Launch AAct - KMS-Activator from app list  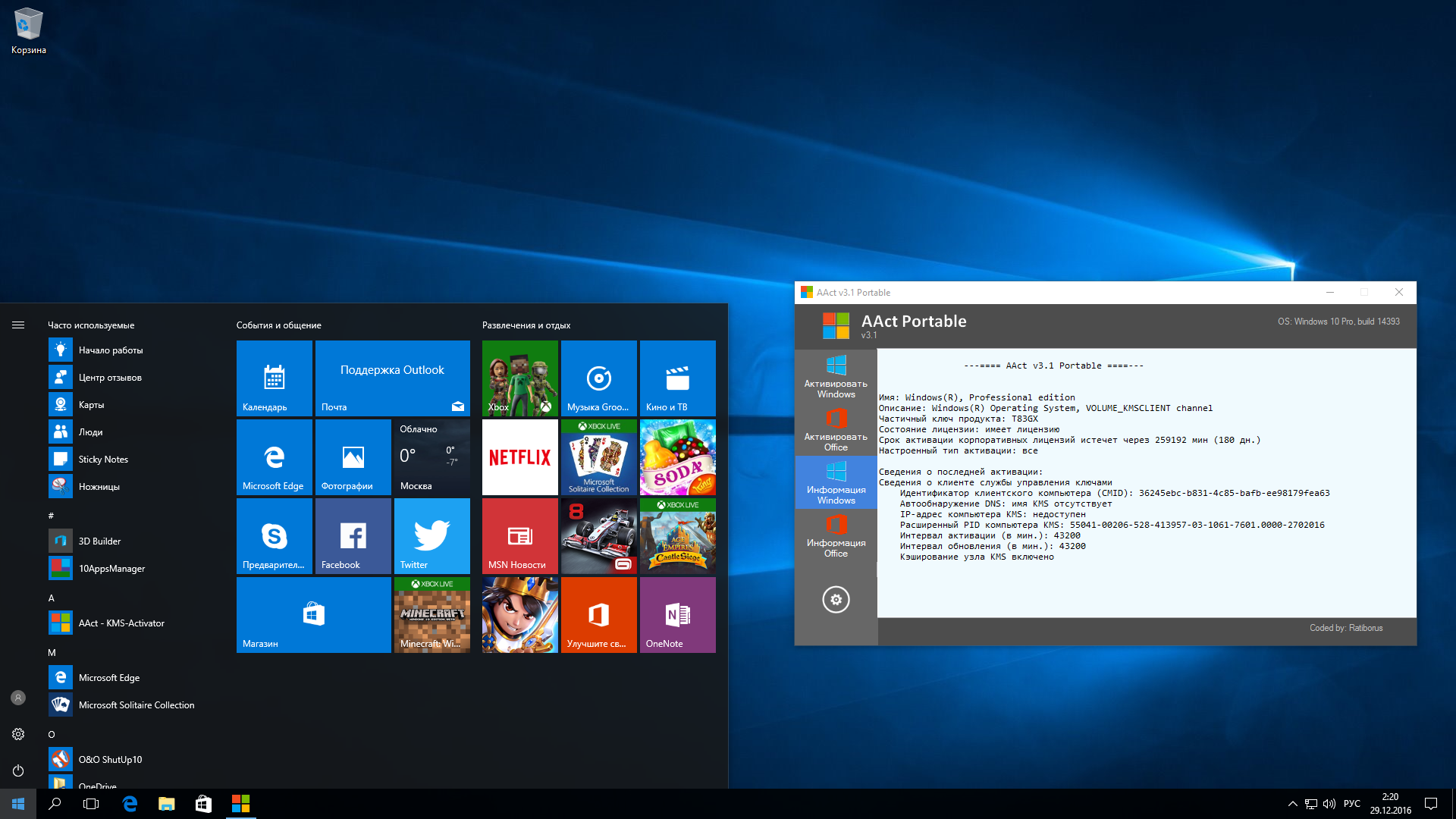[x=129, y=623]
